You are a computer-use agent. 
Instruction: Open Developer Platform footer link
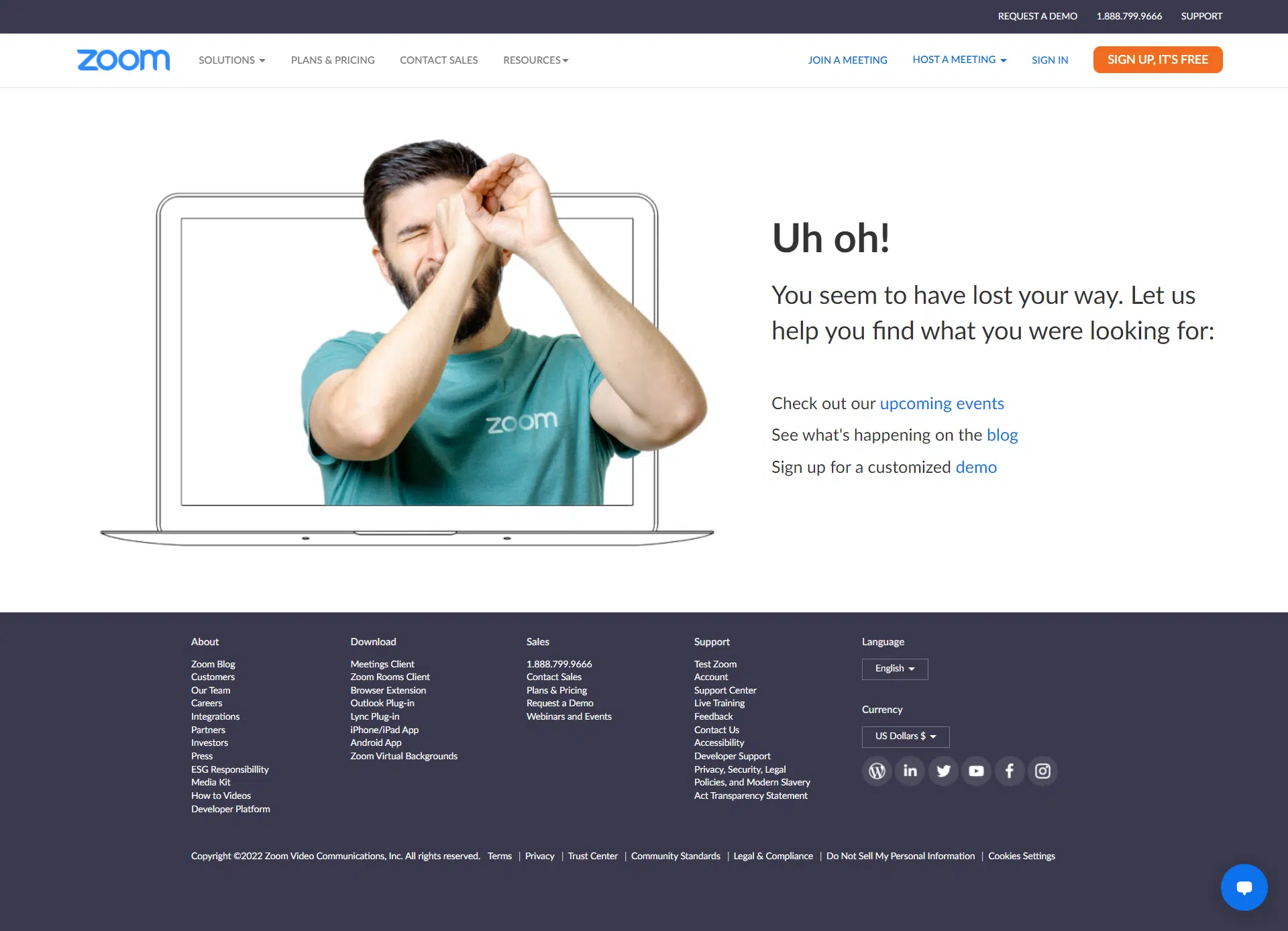click(231, 809)
